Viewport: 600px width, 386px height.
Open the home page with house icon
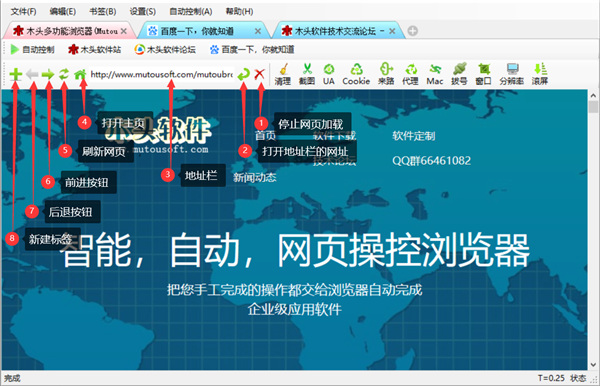coord(80,74)
